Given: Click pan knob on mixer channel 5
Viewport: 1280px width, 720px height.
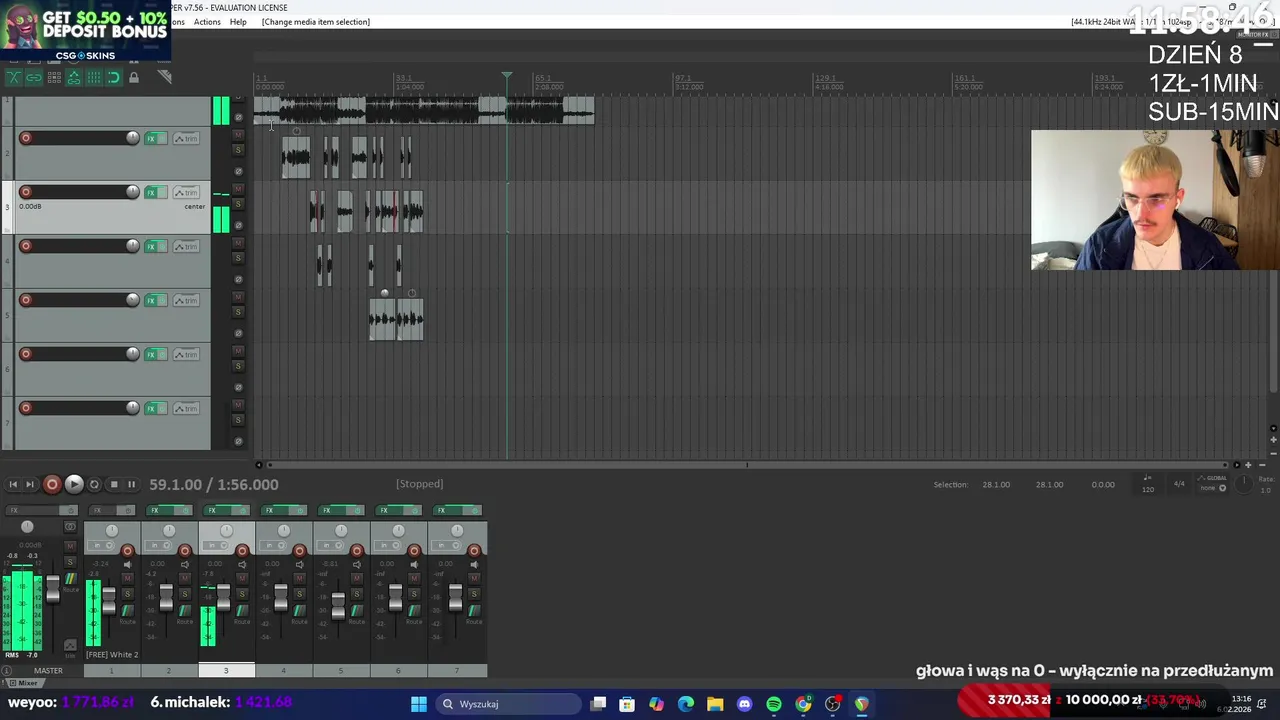Looking at the screenshot, I should point(341,530).
